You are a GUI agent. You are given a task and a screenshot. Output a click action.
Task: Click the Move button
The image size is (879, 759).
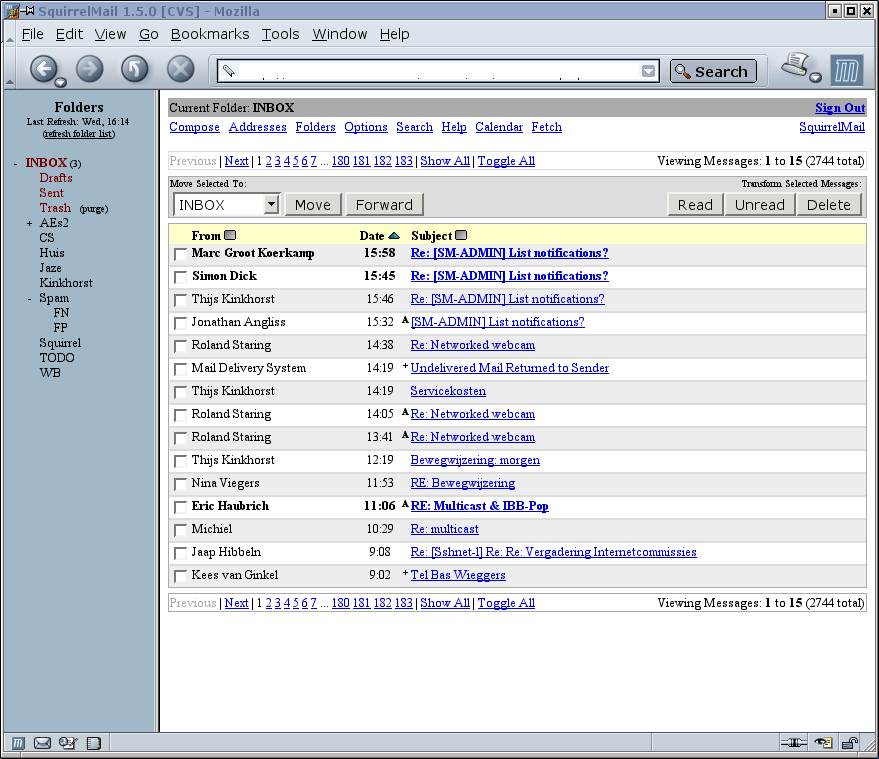[313, 205]
